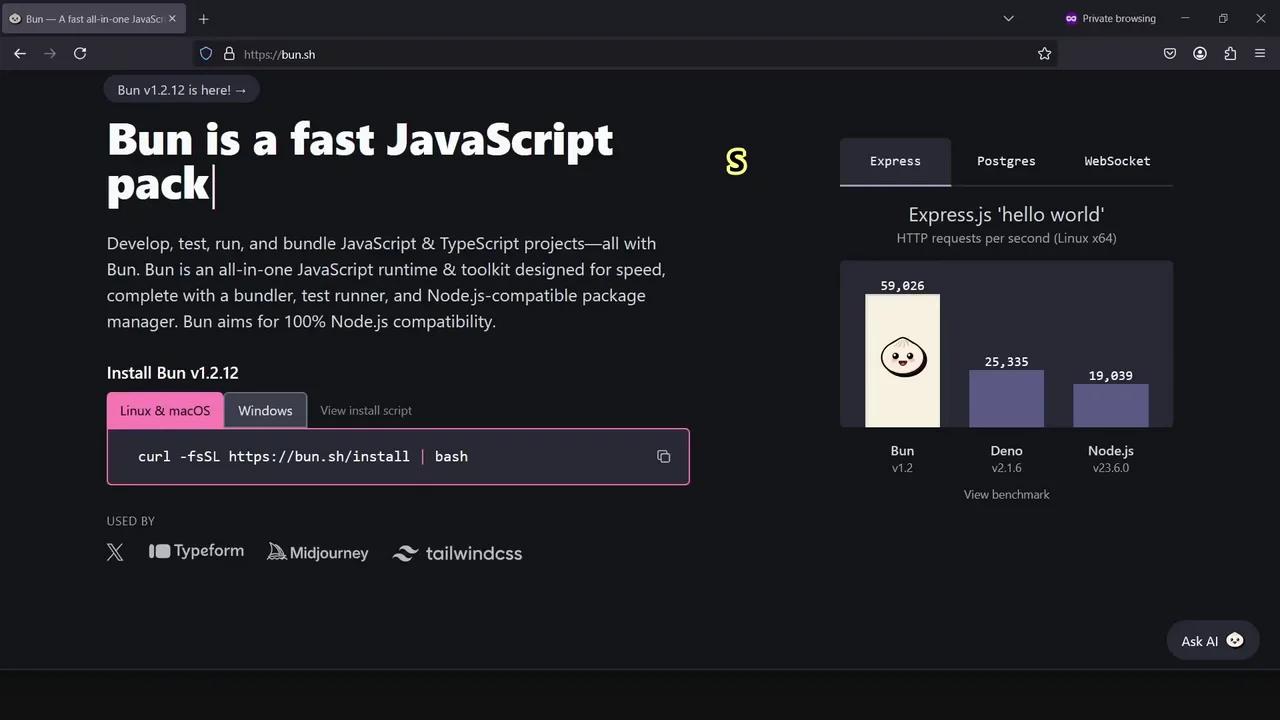Switch to the Postgres benchmark tab
This screenshot has height=720, width=1280.
coord(1006,161)
